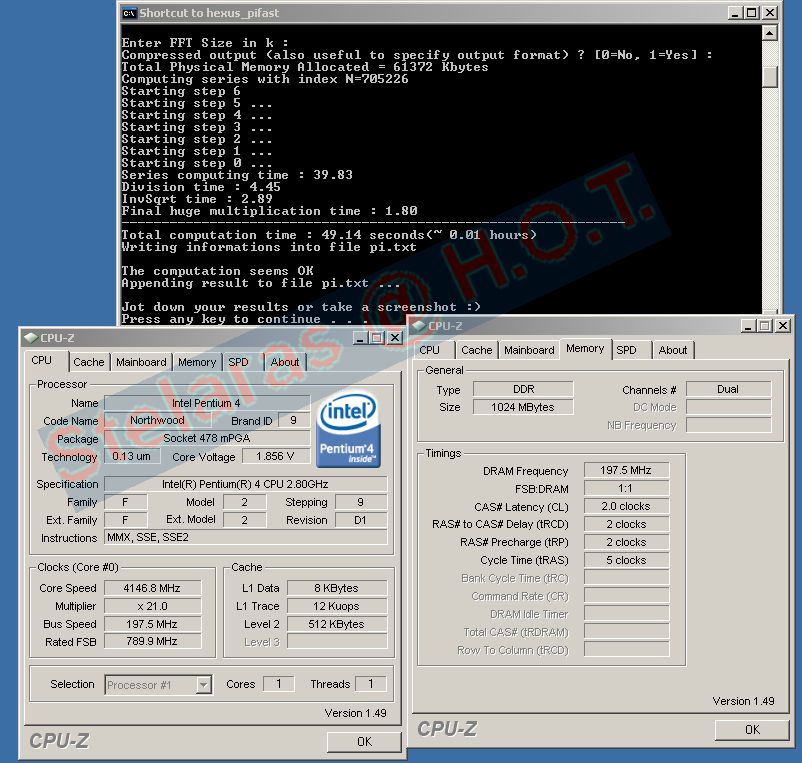This screenshot has width=802, height=763.
Task: Switch to Mainboard tab in right CPU-Z window
Action: click(x=529, y=350)
